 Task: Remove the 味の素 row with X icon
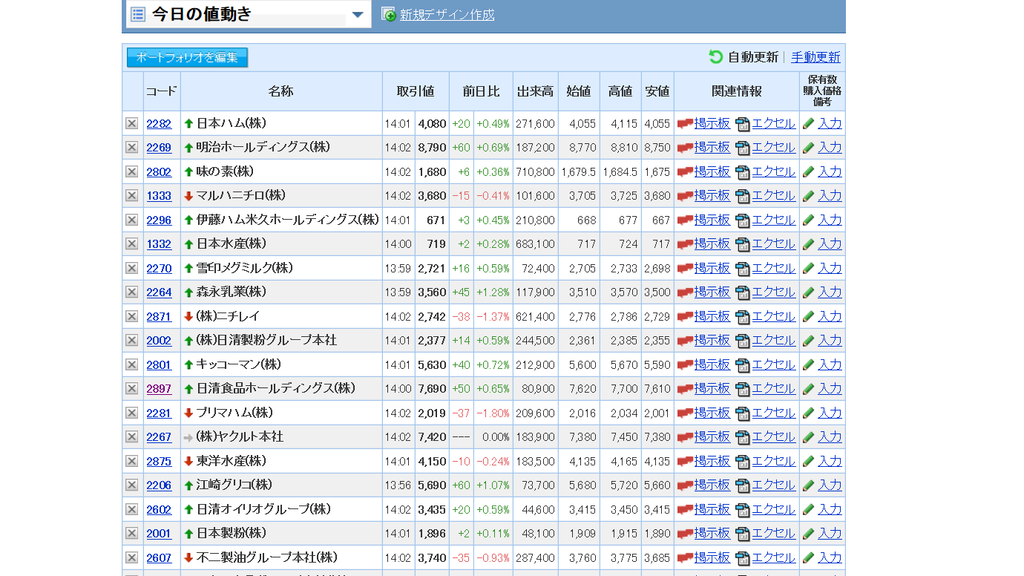tap(132, 172)
